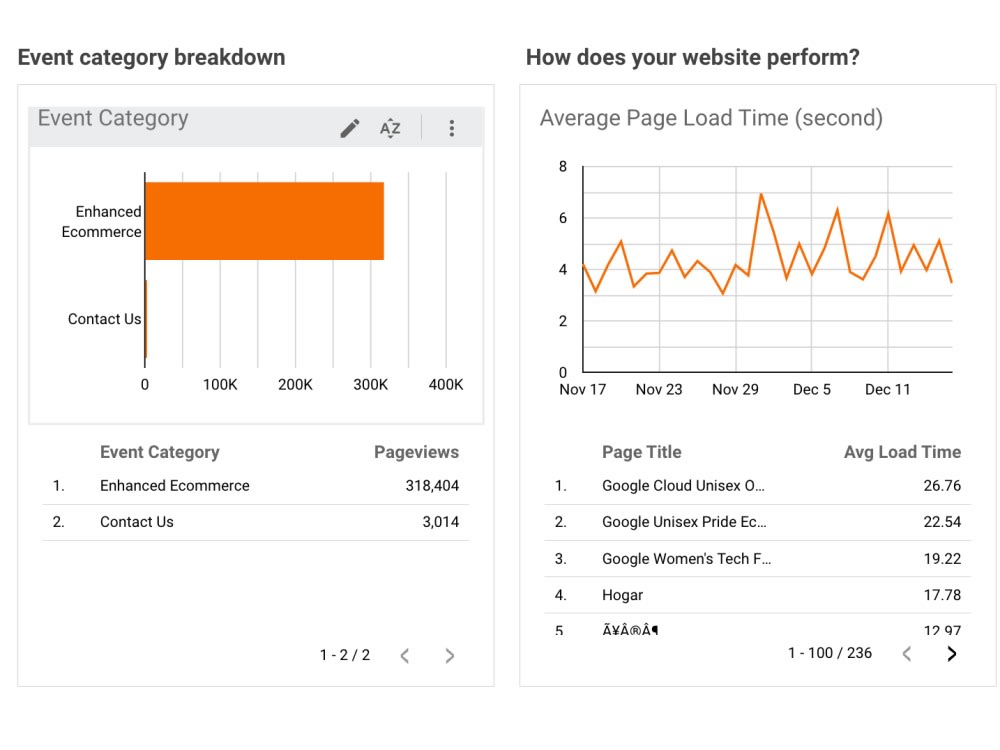This screenshot has height=750, width=1000.
Task: Click the Dec 11 axis label
Action: tap(888, 390)
